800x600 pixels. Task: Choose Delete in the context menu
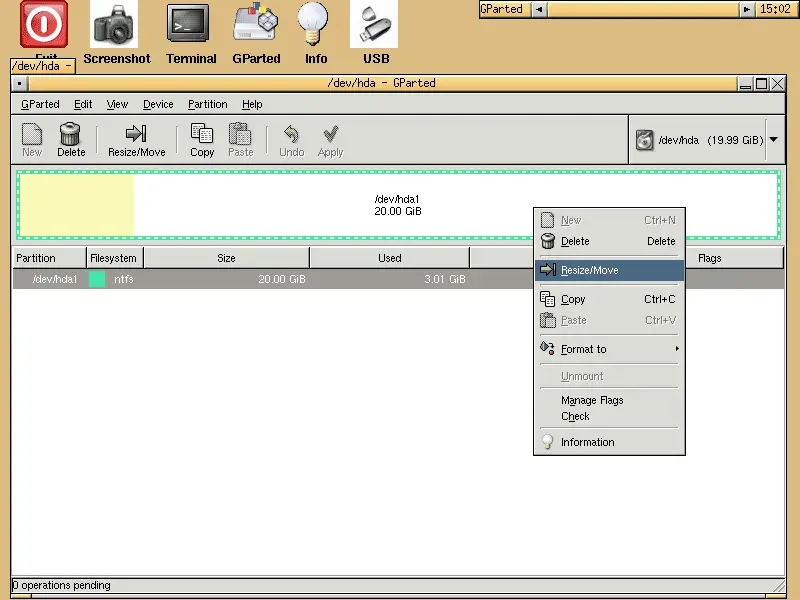pyautogui.click(x=609, y=241)
